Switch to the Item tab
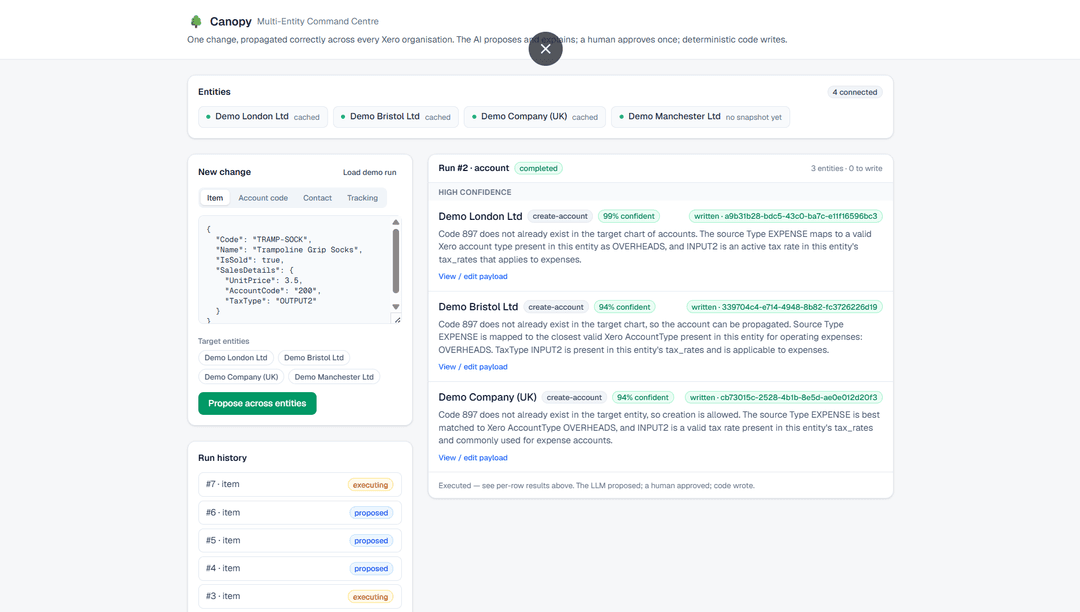Image resolution: width=1080 pixels, height=612 pixels. [215, 198]
